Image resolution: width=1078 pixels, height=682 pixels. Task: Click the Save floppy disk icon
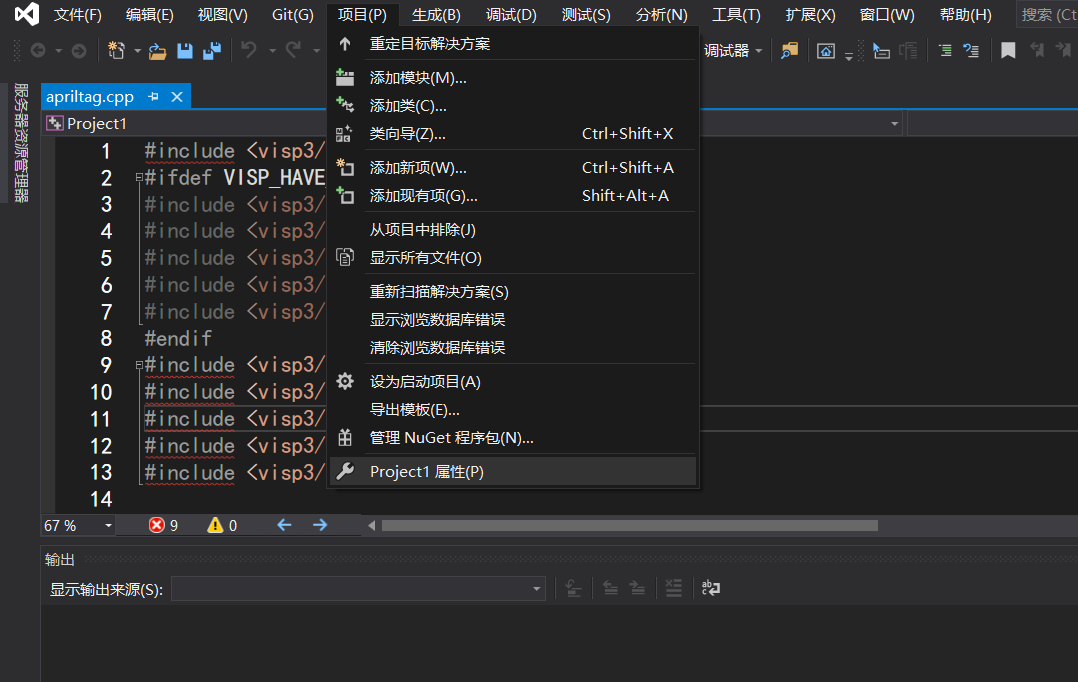click(x=185, y=50)
